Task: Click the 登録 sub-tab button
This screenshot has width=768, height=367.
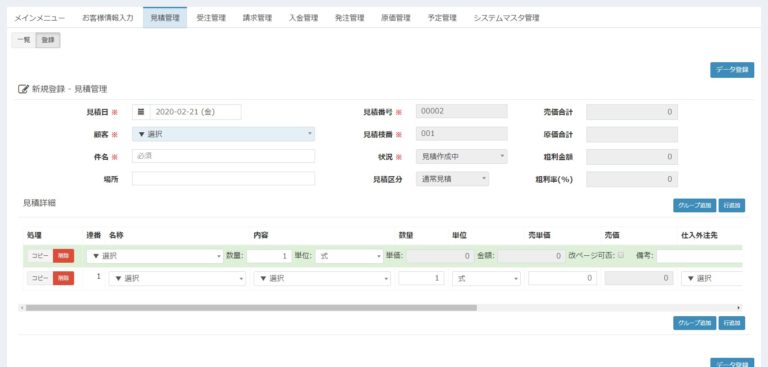Action: (x=48, y=40)
